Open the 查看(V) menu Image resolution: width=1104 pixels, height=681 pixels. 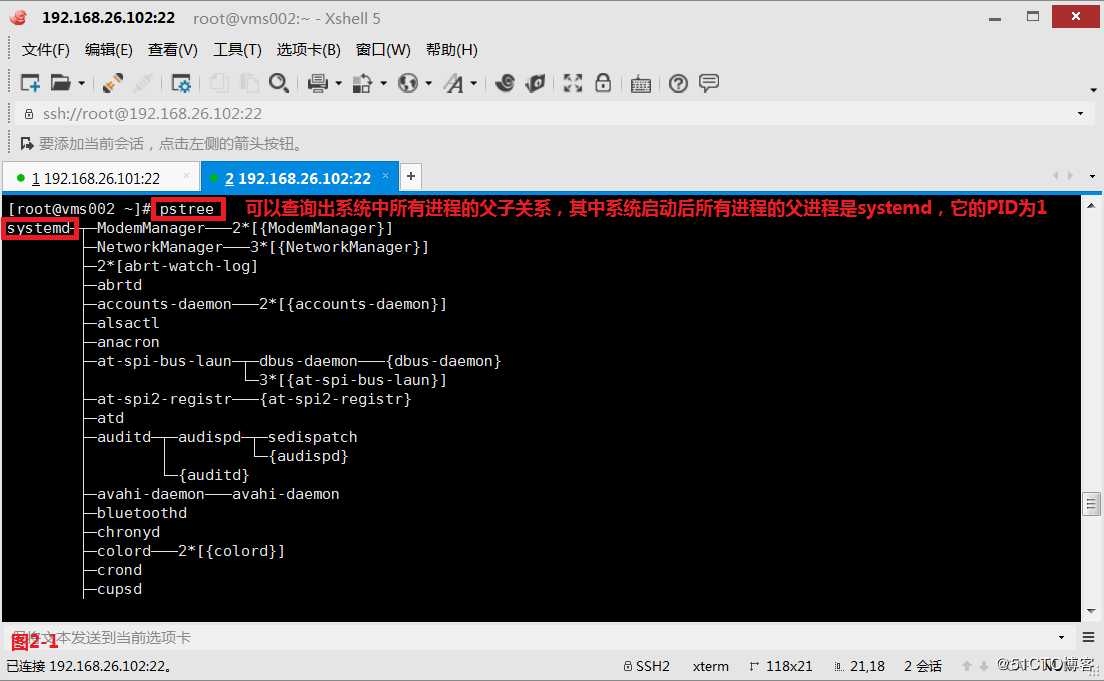[172, 49]
